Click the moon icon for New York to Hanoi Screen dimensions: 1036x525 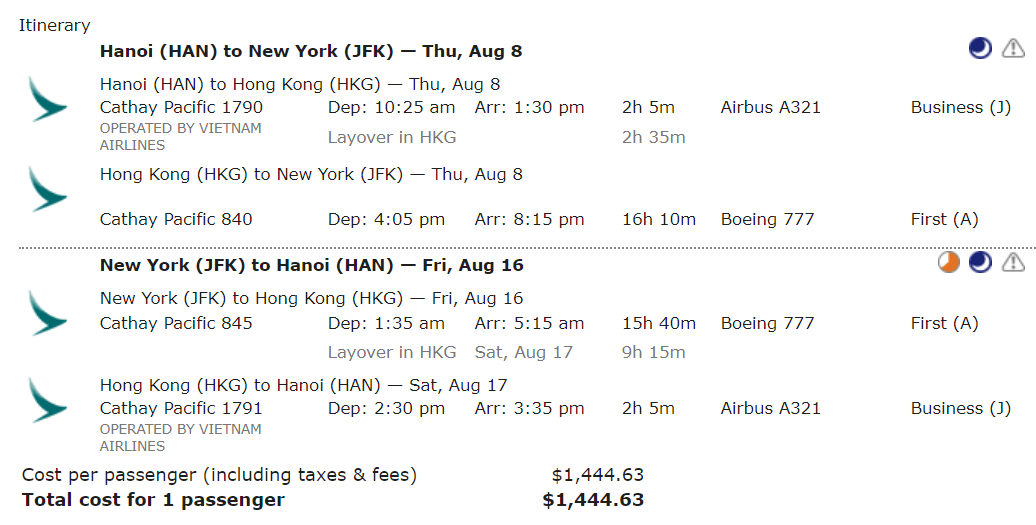(x=981, y=262)
